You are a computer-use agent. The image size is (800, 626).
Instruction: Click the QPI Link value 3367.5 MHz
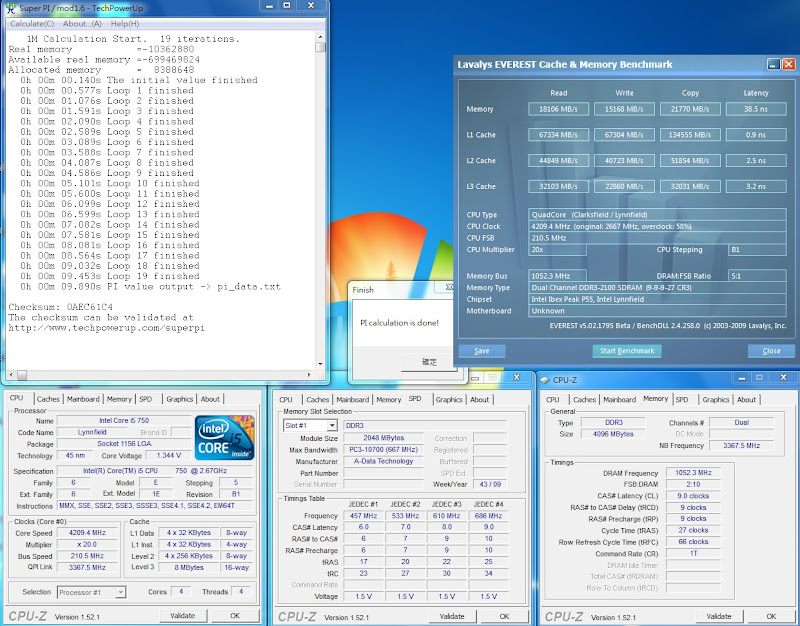(x=87, y=567)
